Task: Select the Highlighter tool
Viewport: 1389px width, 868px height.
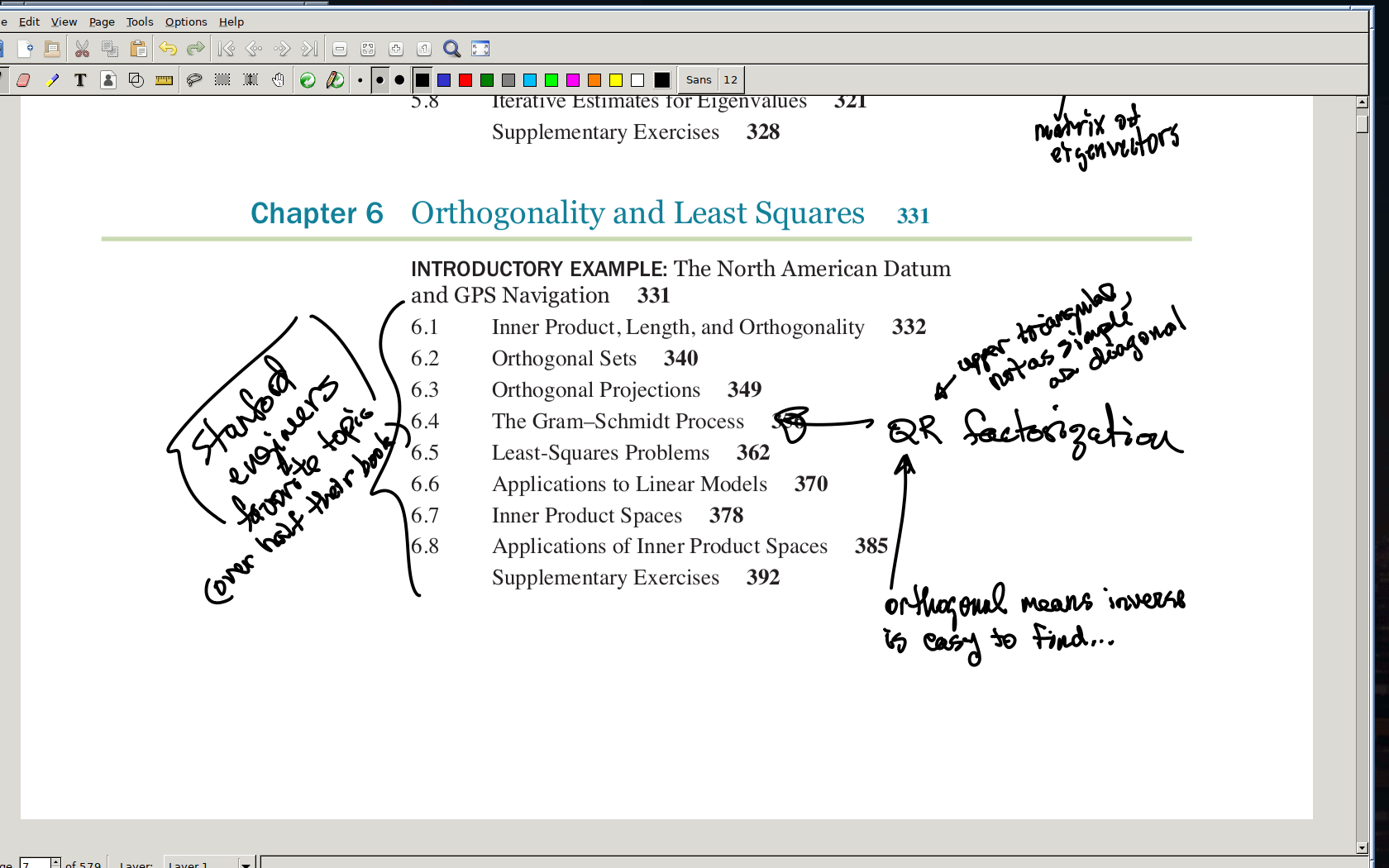Action: pyautogui.click(x=52, y=80)
